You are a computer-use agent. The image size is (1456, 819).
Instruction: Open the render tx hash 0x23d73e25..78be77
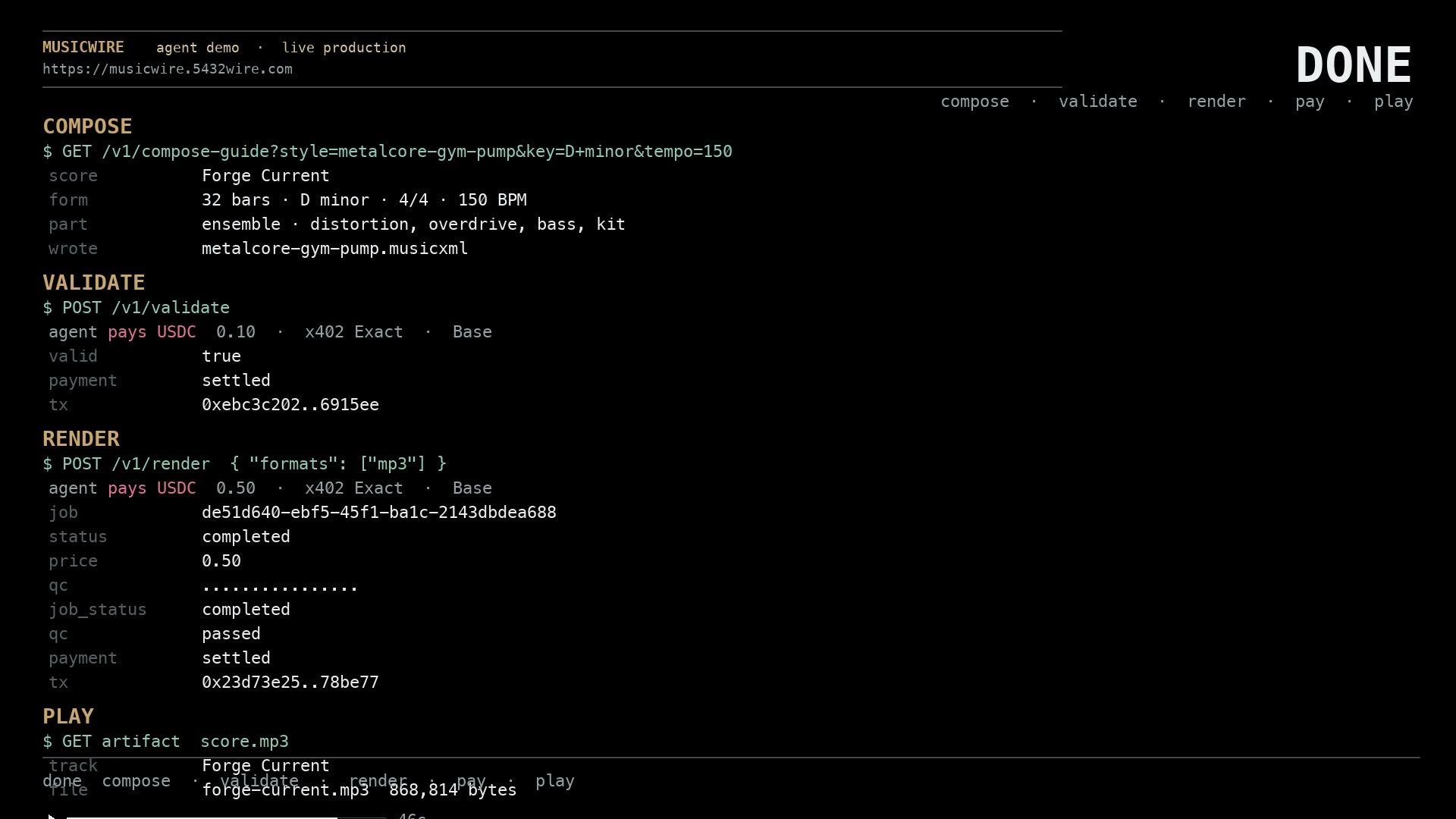(x=290, y=682)
